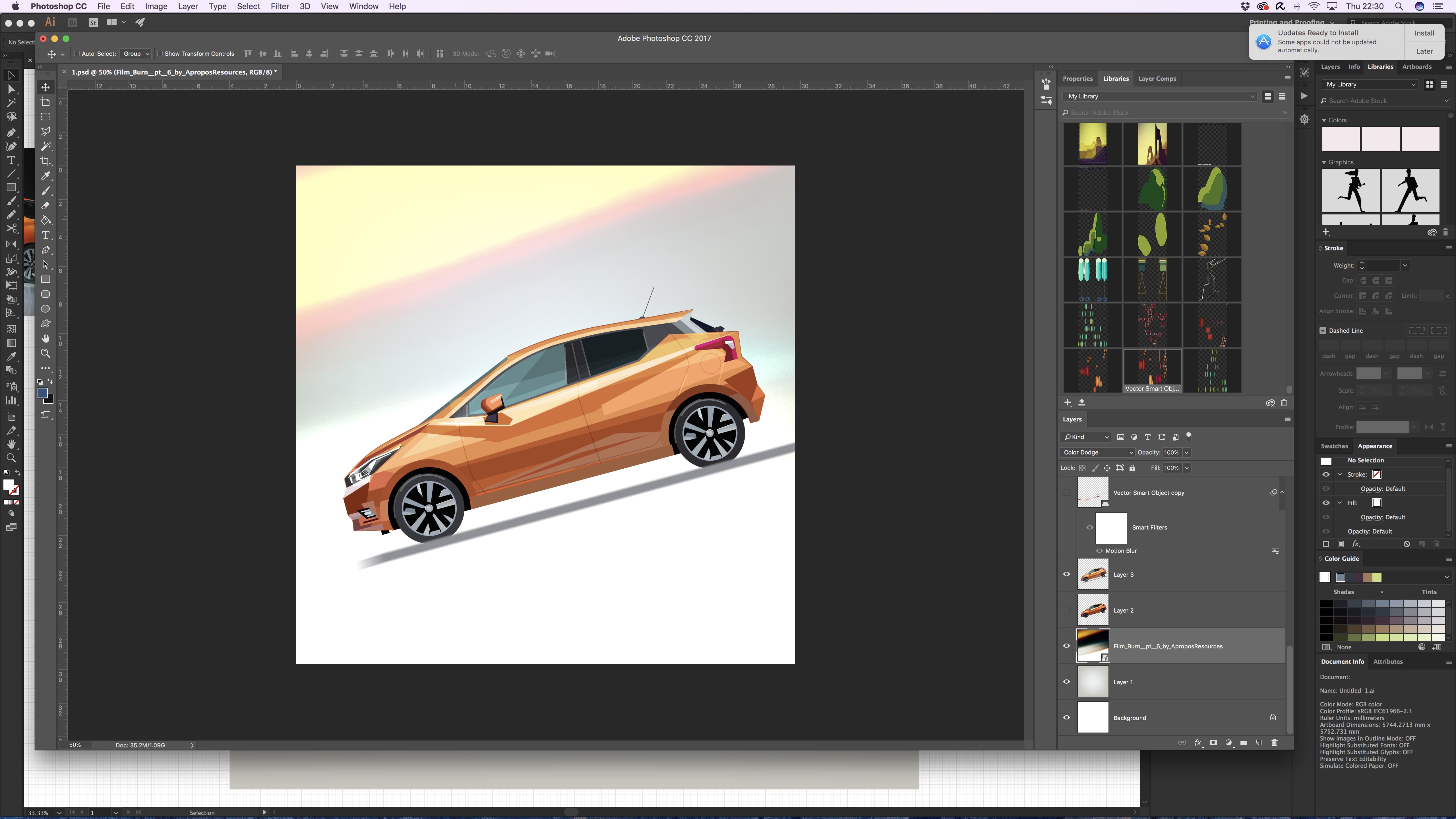Image resolution: width=1456 pixels, height=819 pixels.
Task: Select the Polygonal Lasso tool
Action: click(46, 131)
